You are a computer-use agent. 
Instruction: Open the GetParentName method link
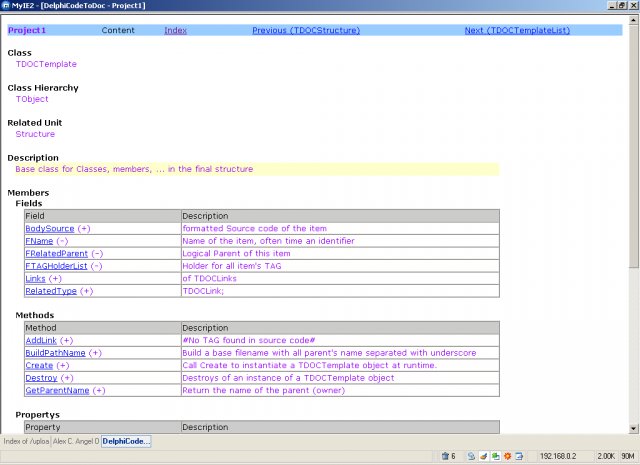(x=57, y=390)
